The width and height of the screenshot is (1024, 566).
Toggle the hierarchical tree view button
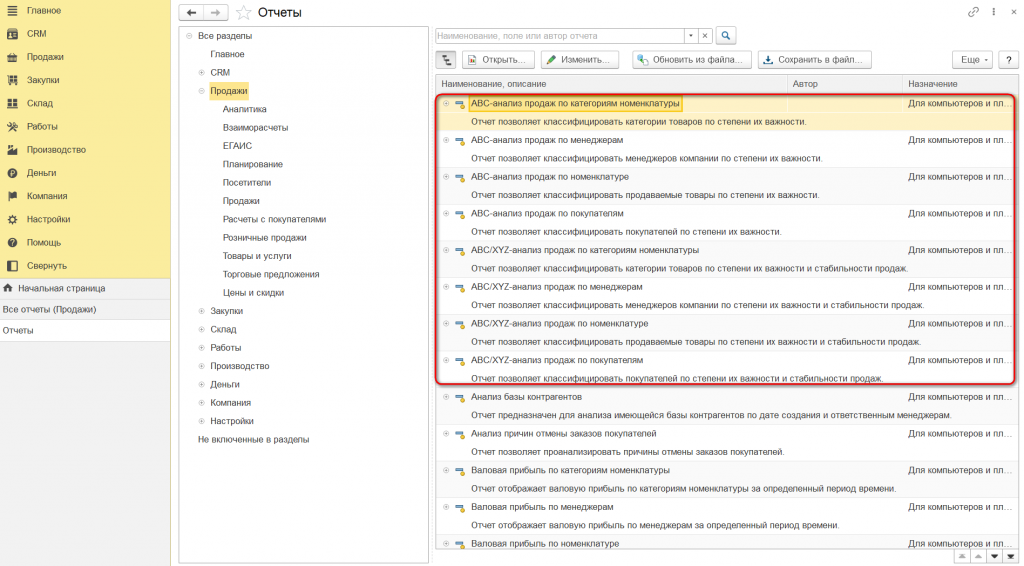(446, 59)
